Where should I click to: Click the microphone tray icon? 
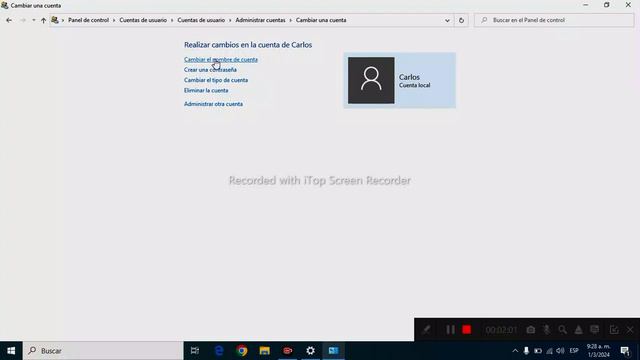526,351
